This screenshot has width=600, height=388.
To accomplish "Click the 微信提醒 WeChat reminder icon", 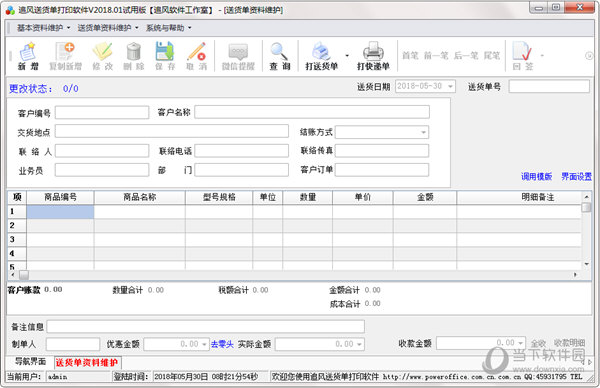I will pos(238,56).
